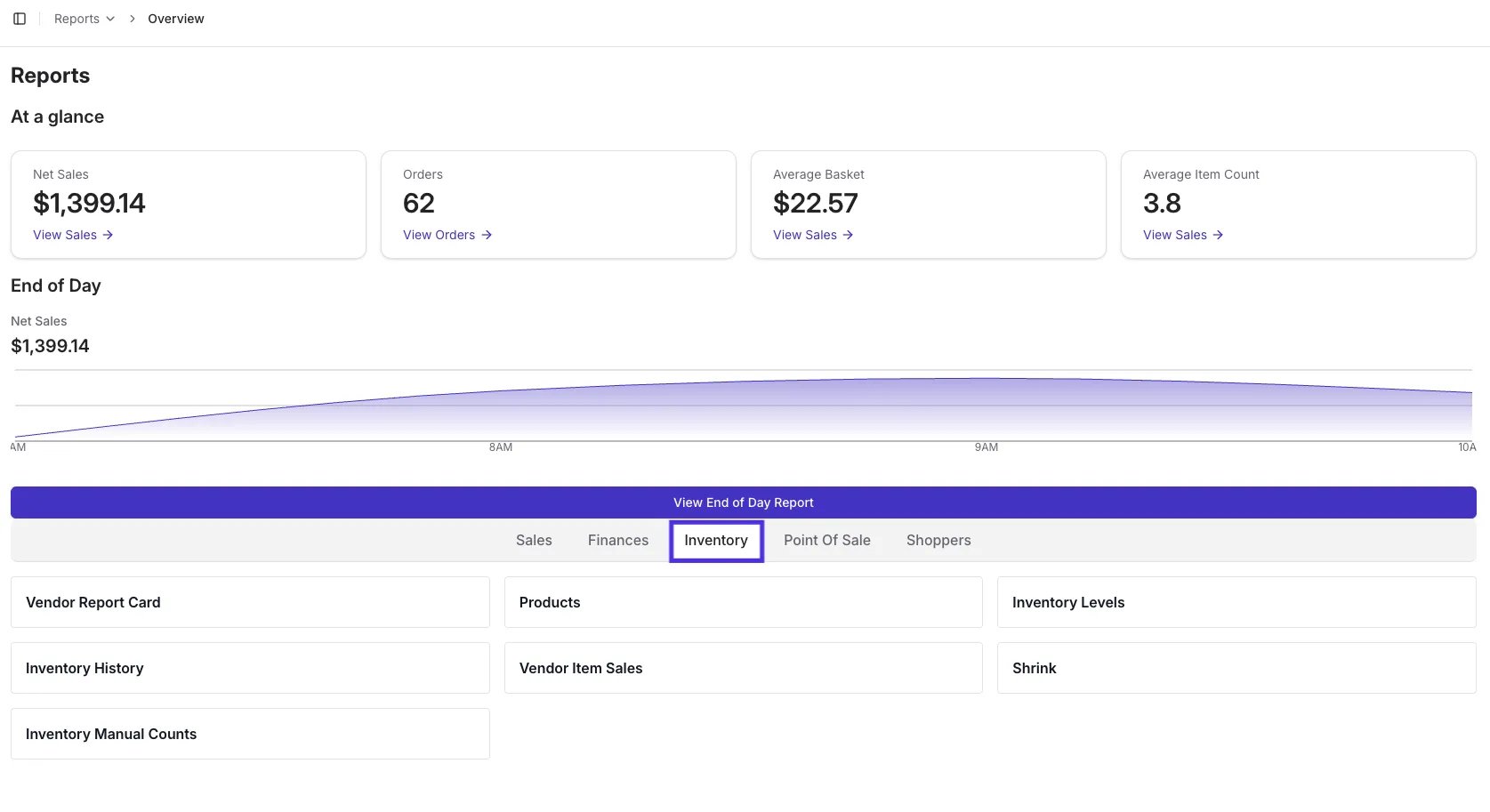Viewport: 1490px width, 812px height.
Task: Click the Average Basket $22.57 value
Action: point(816,204)
